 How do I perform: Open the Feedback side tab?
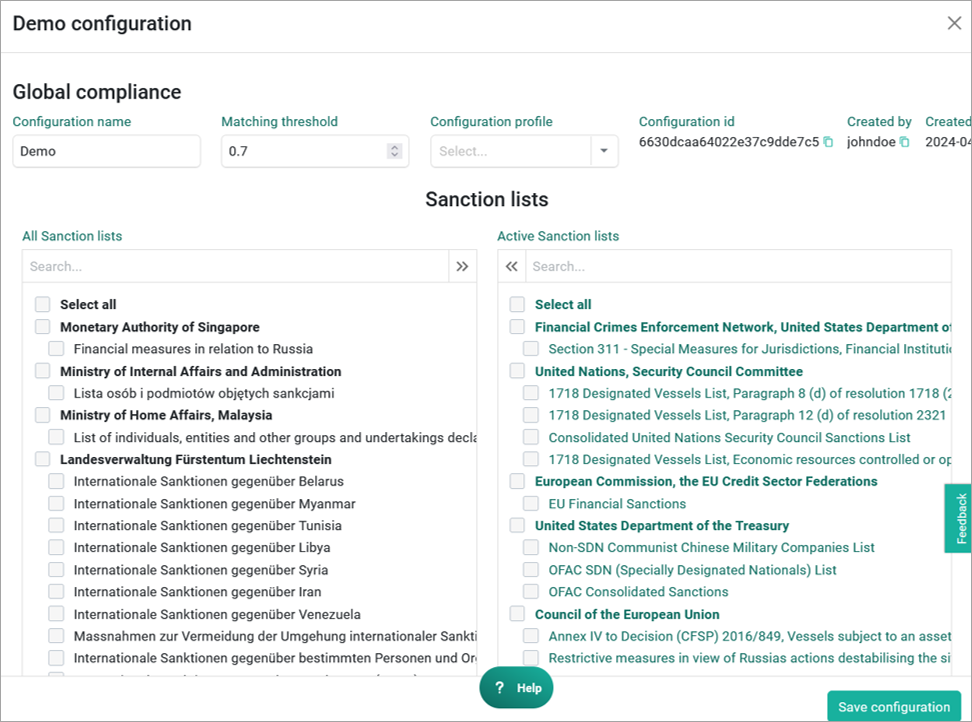click(960, 518)
